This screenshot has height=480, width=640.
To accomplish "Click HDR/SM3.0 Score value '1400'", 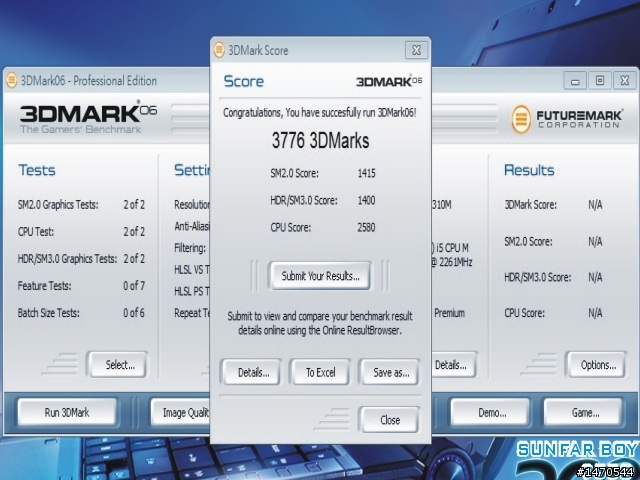I will coord(366,200).
